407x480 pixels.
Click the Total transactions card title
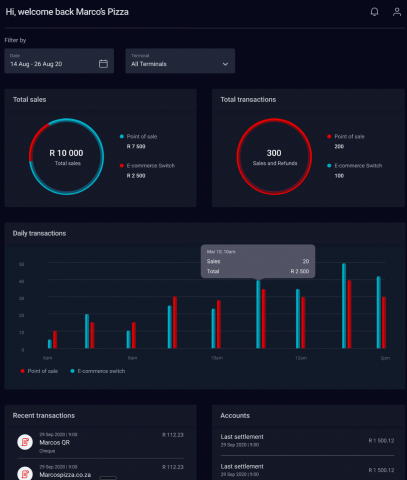(248, 100)
